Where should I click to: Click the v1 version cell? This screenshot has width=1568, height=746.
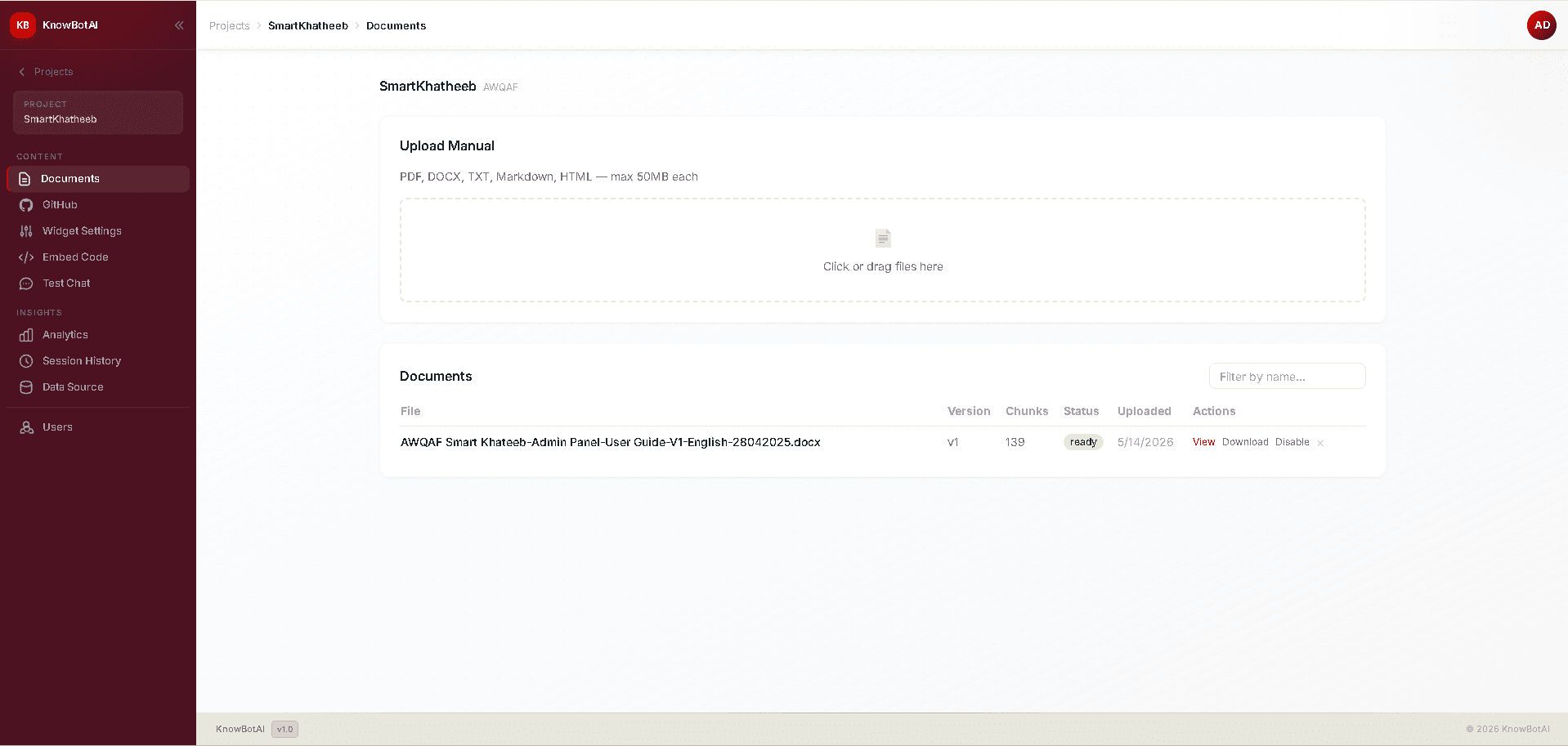[952, 442]
